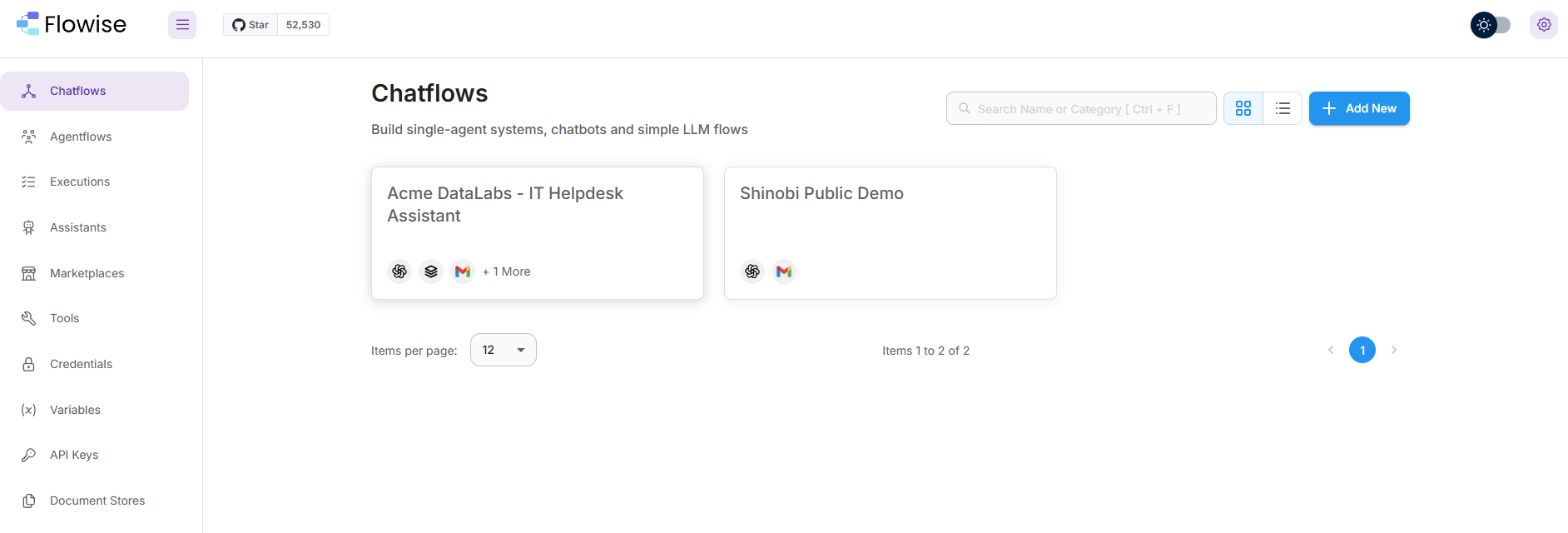The image size is (1568, 533).
Task: Open the Document Stores page label
Action: [x=97, y=501]
